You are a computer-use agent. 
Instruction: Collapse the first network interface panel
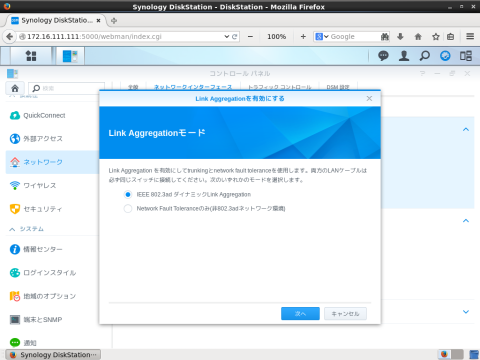point(466,129)
